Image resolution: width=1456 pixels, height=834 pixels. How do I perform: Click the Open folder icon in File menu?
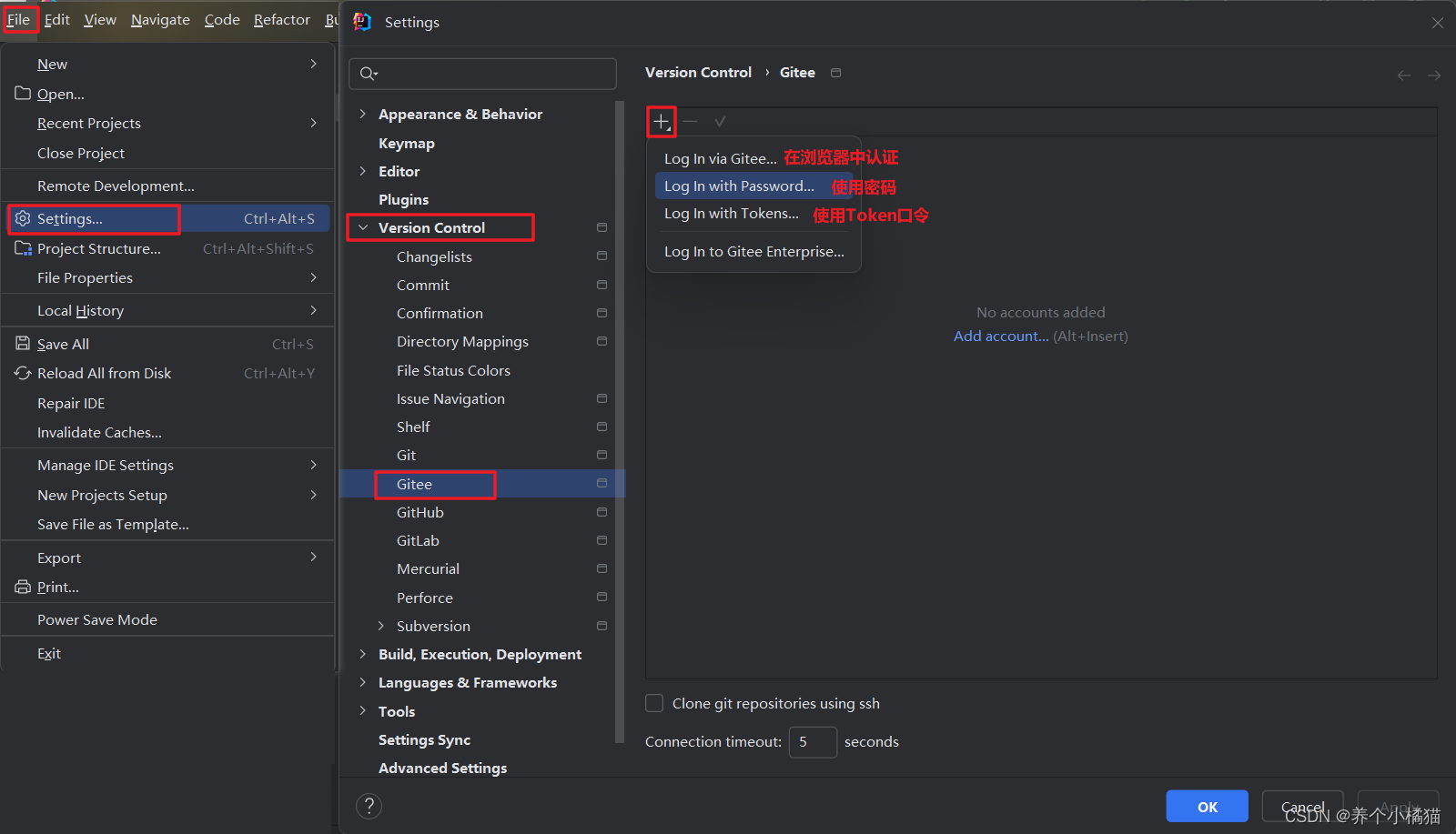tap(23, 93)
